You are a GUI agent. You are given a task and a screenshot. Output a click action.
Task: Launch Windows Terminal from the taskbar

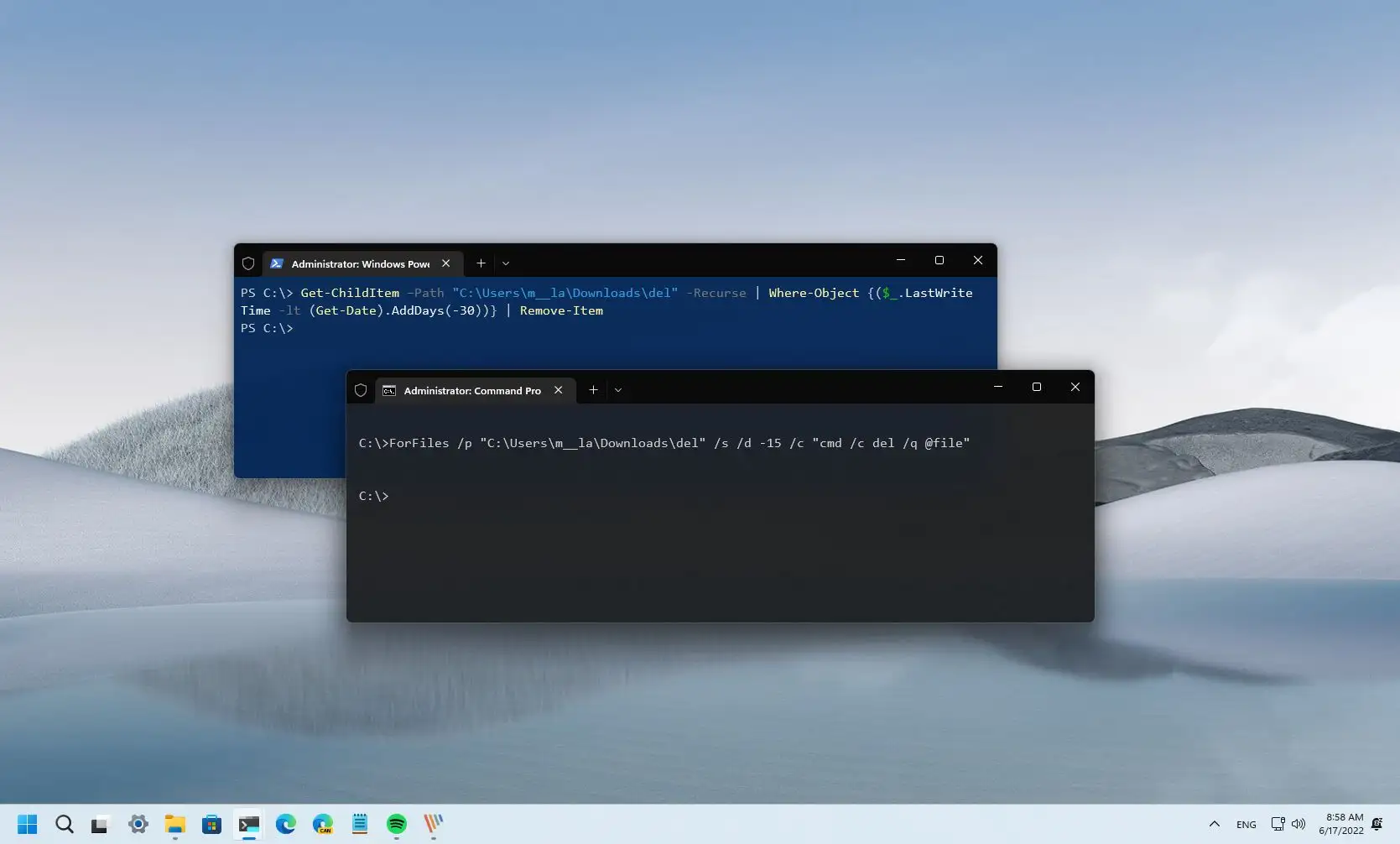[x=248, y=825]
